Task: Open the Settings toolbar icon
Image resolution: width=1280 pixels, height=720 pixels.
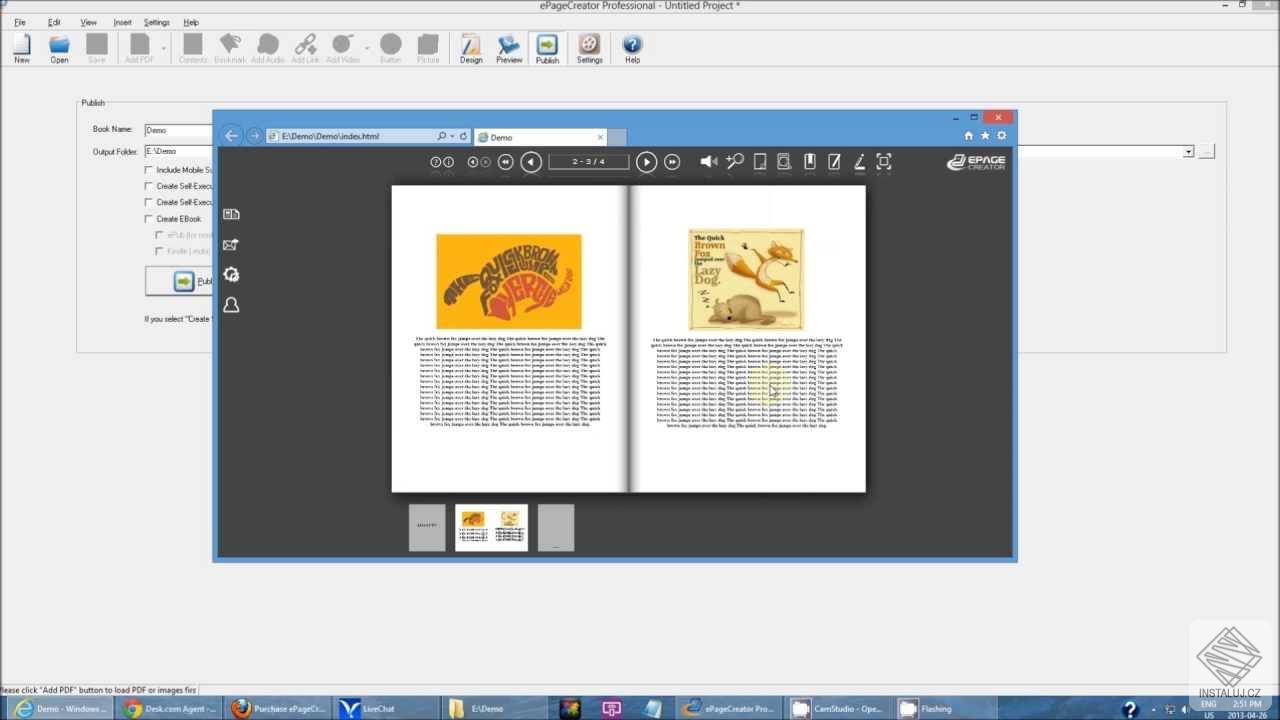Action: coord(589,48)
